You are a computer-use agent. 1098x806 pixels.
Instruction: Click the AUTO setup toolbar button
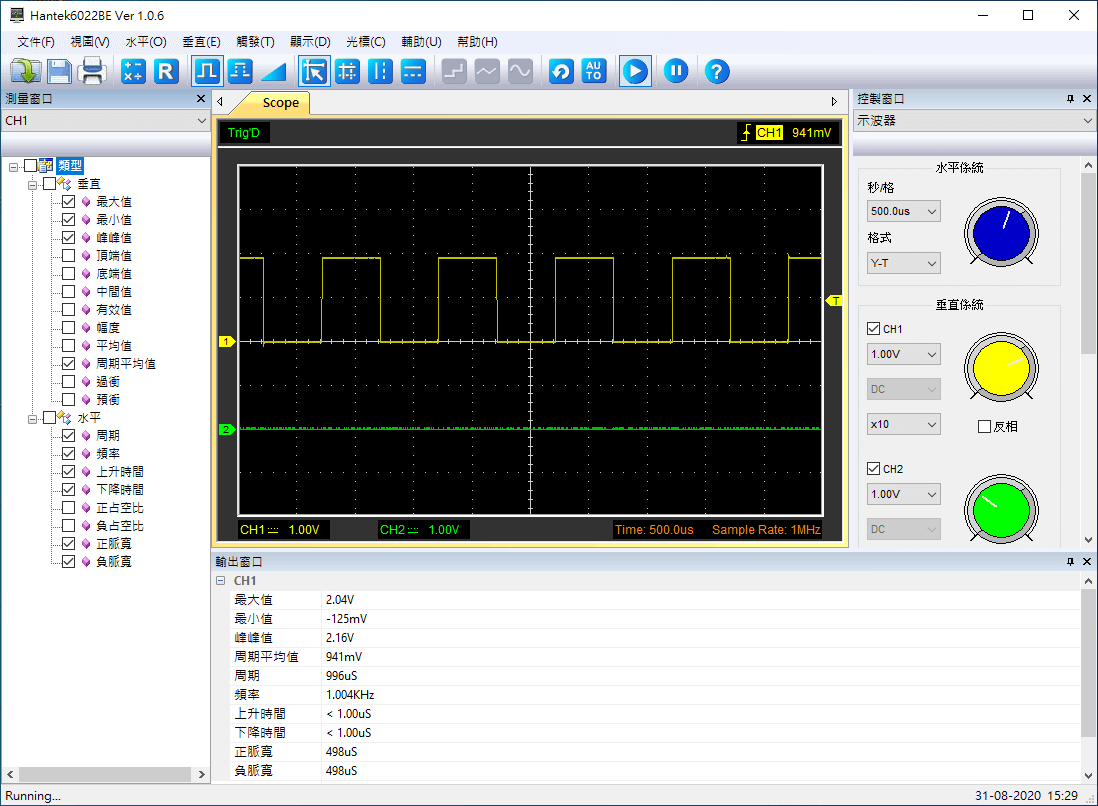click(594, 71)
